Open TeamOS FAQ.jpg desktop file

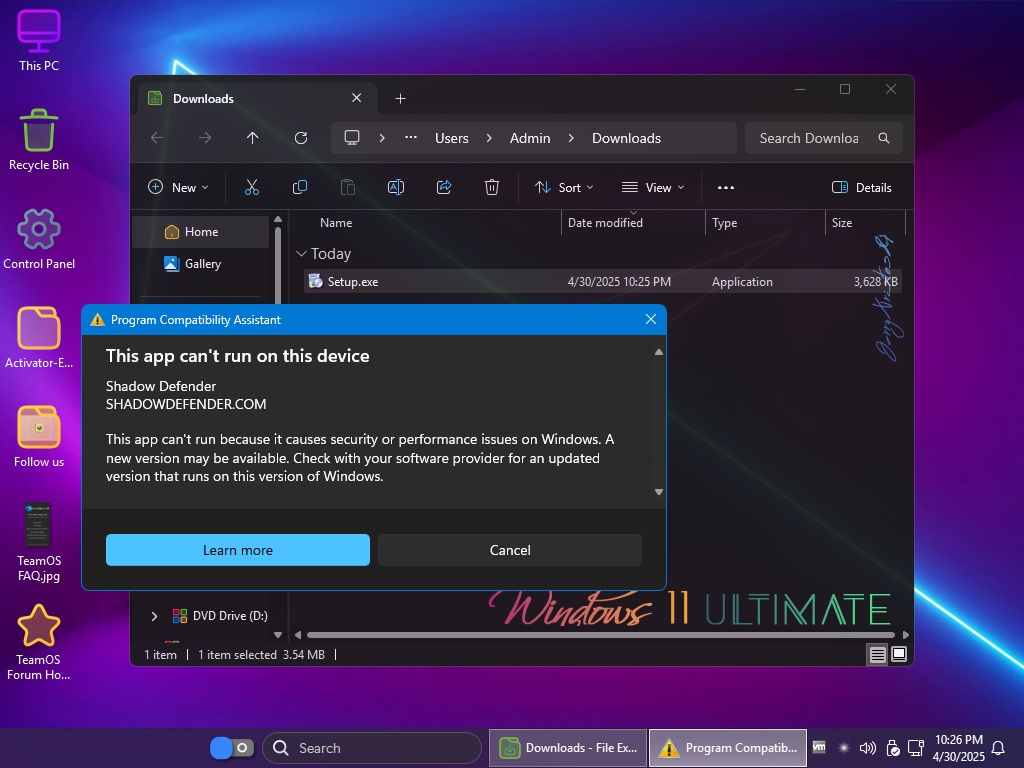click(x=39, y=542)
